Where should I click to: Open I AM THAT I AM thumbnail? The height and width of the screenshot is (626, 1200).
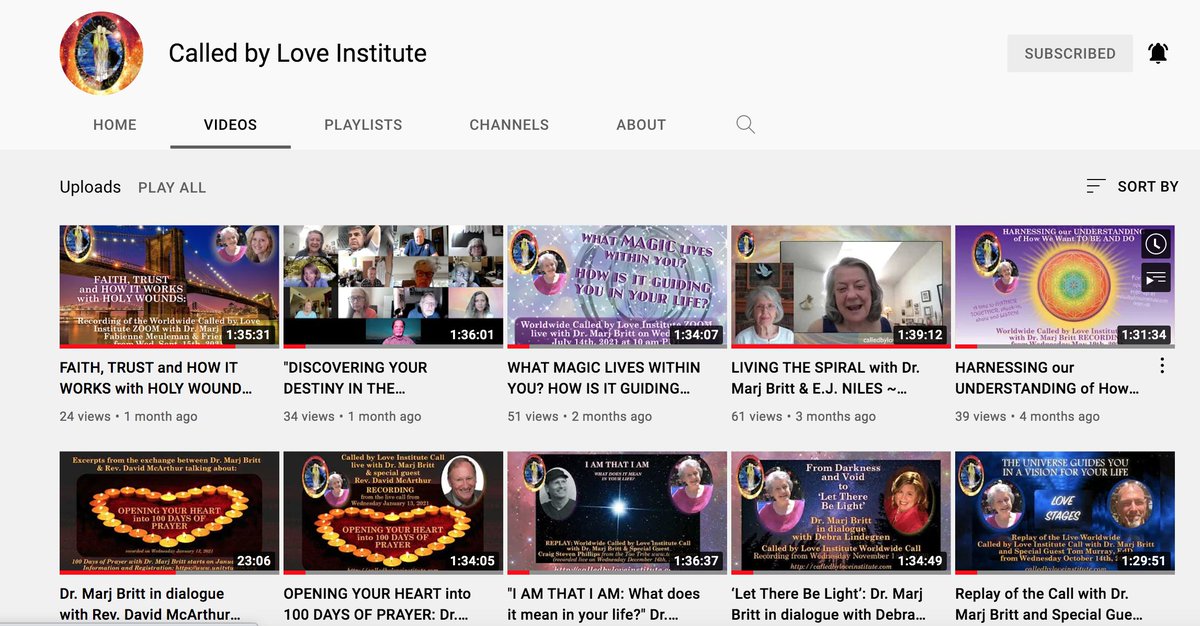(x=617, y=512)
